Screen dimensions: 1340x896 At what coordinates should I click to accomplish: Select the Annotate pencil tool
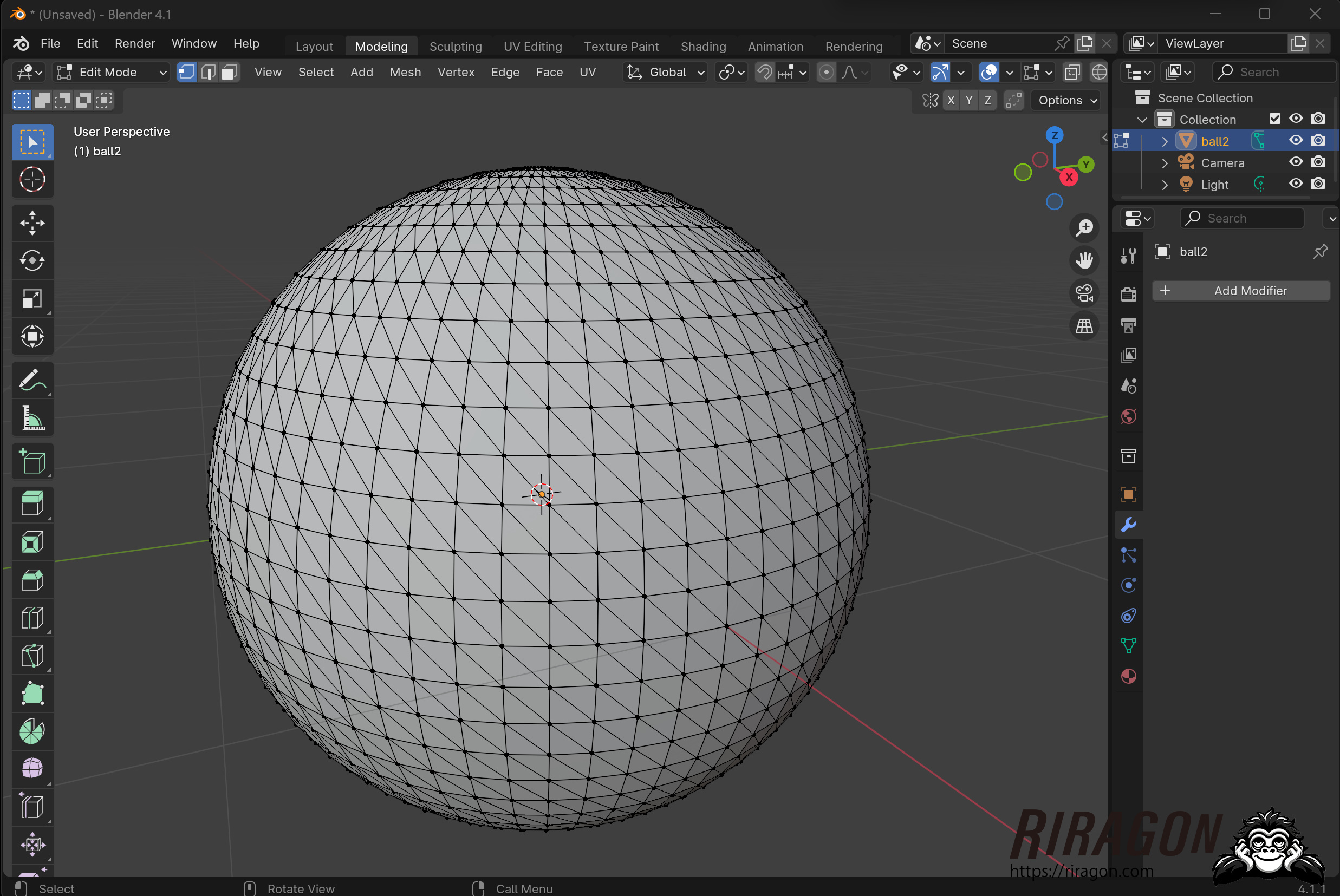[32, 380]
